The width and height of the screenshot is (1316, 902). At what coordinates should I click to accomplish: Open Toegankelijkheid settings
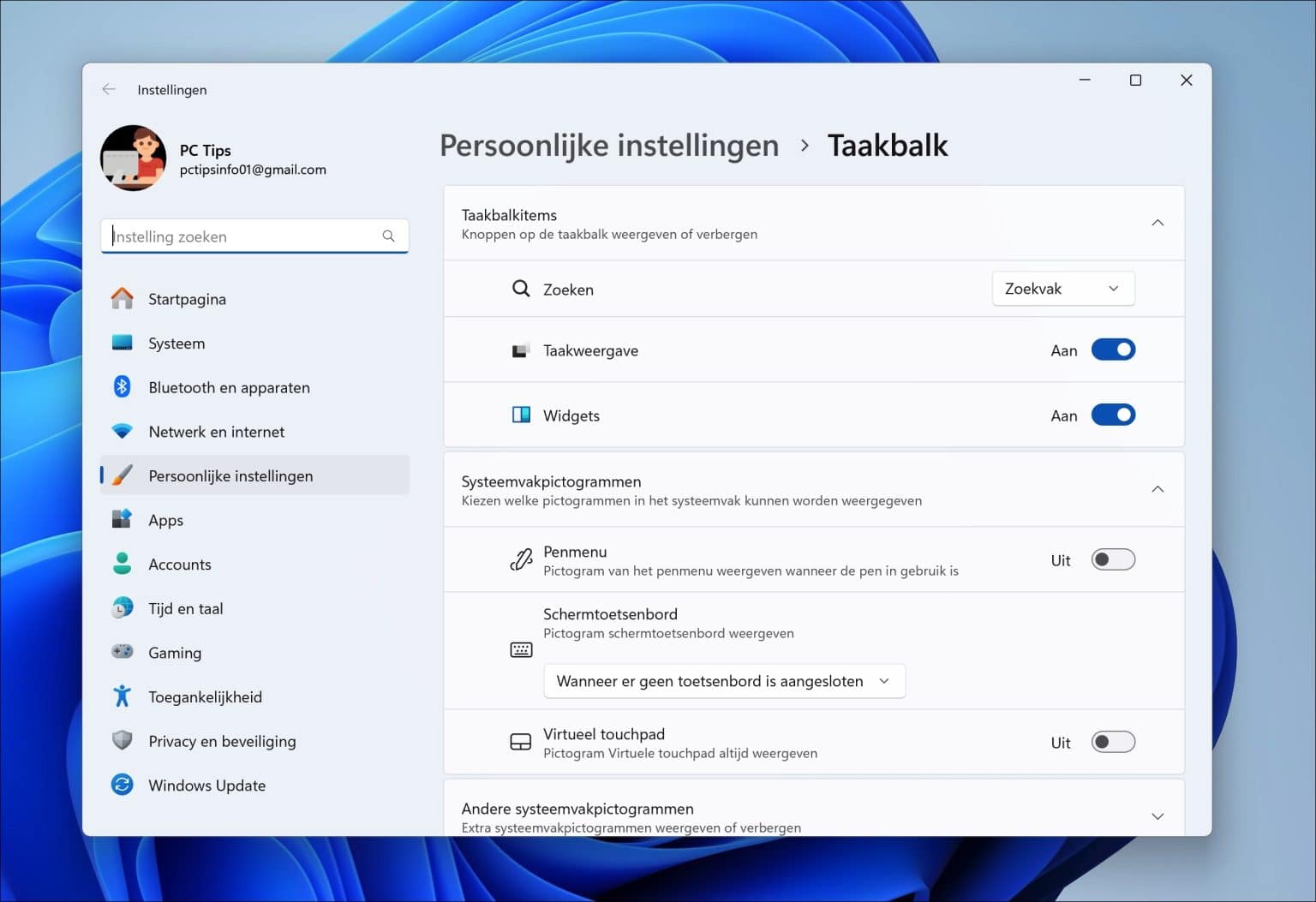205,696
